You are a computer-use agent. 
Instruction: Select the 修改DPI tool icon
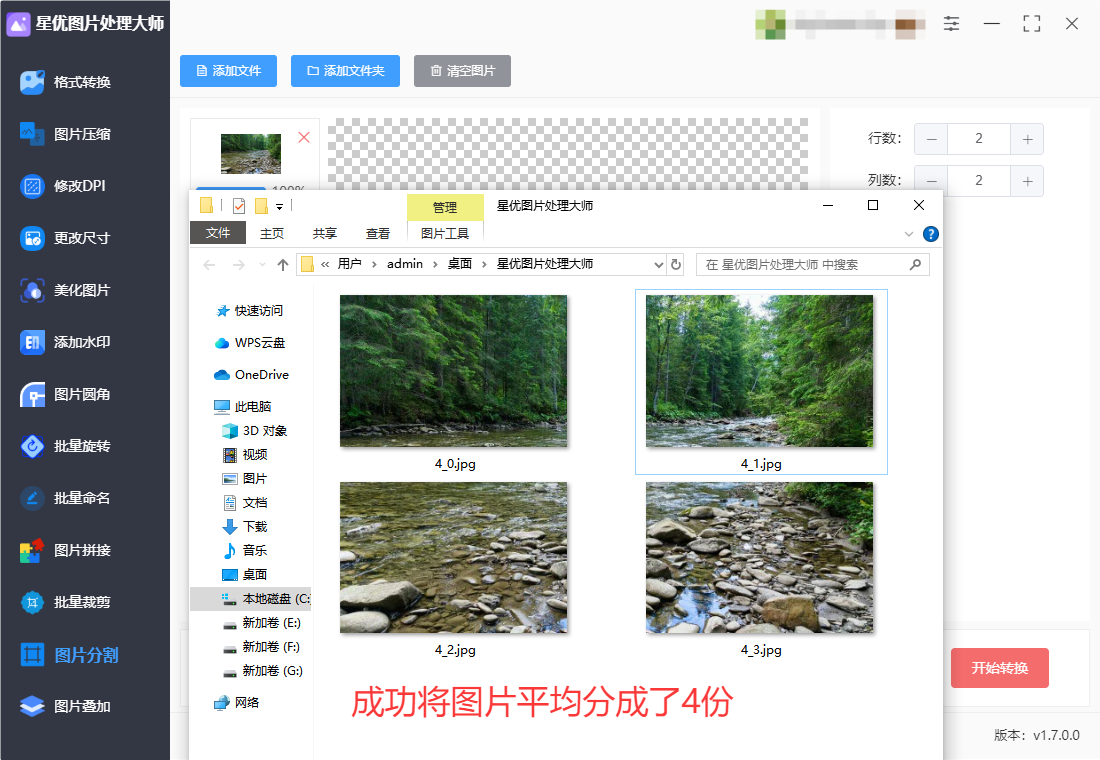[32, 186]
